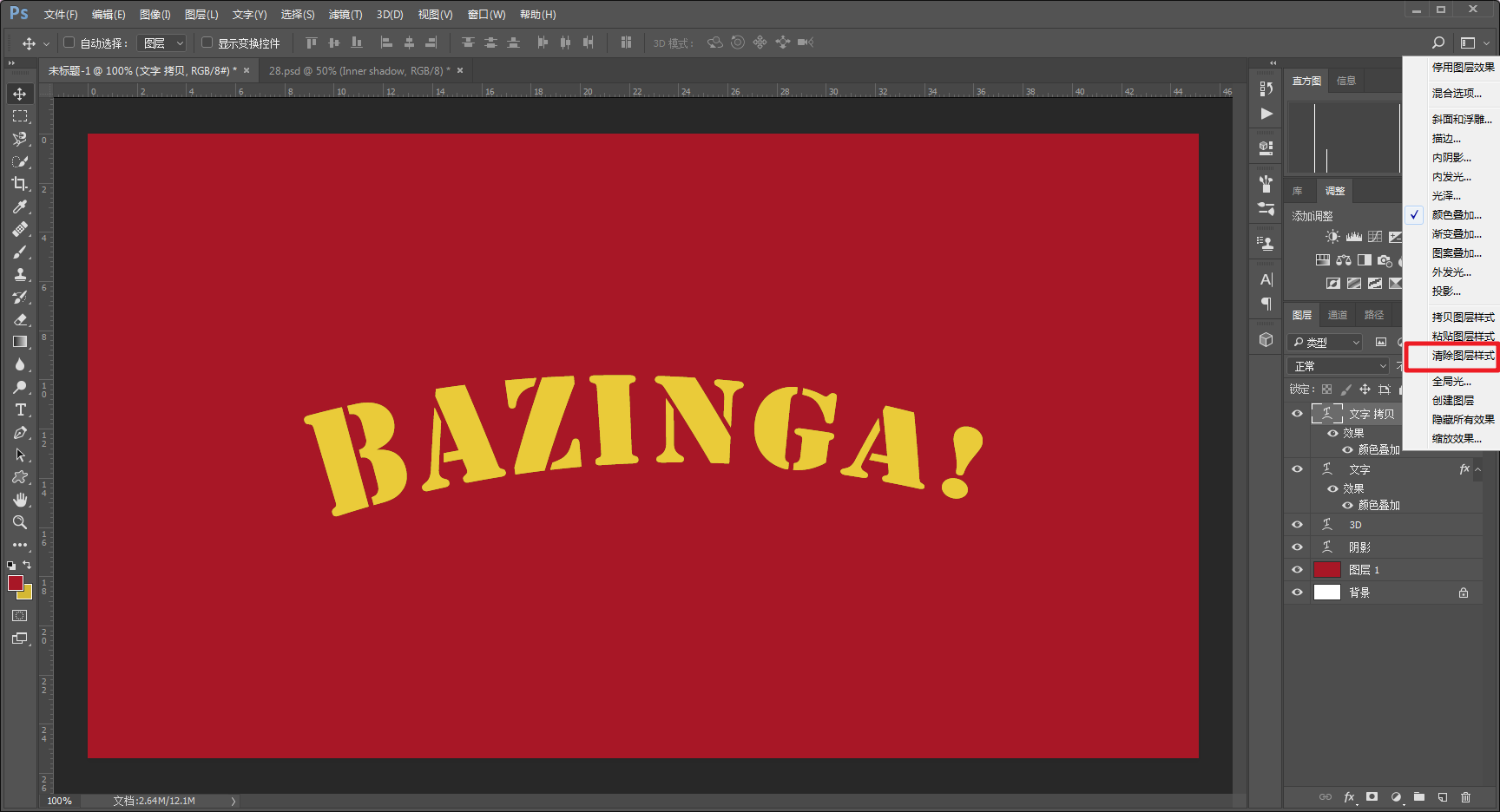Open the 图层(L) menu
This screenshot has height=812, width=1500.
click(201, 15)
